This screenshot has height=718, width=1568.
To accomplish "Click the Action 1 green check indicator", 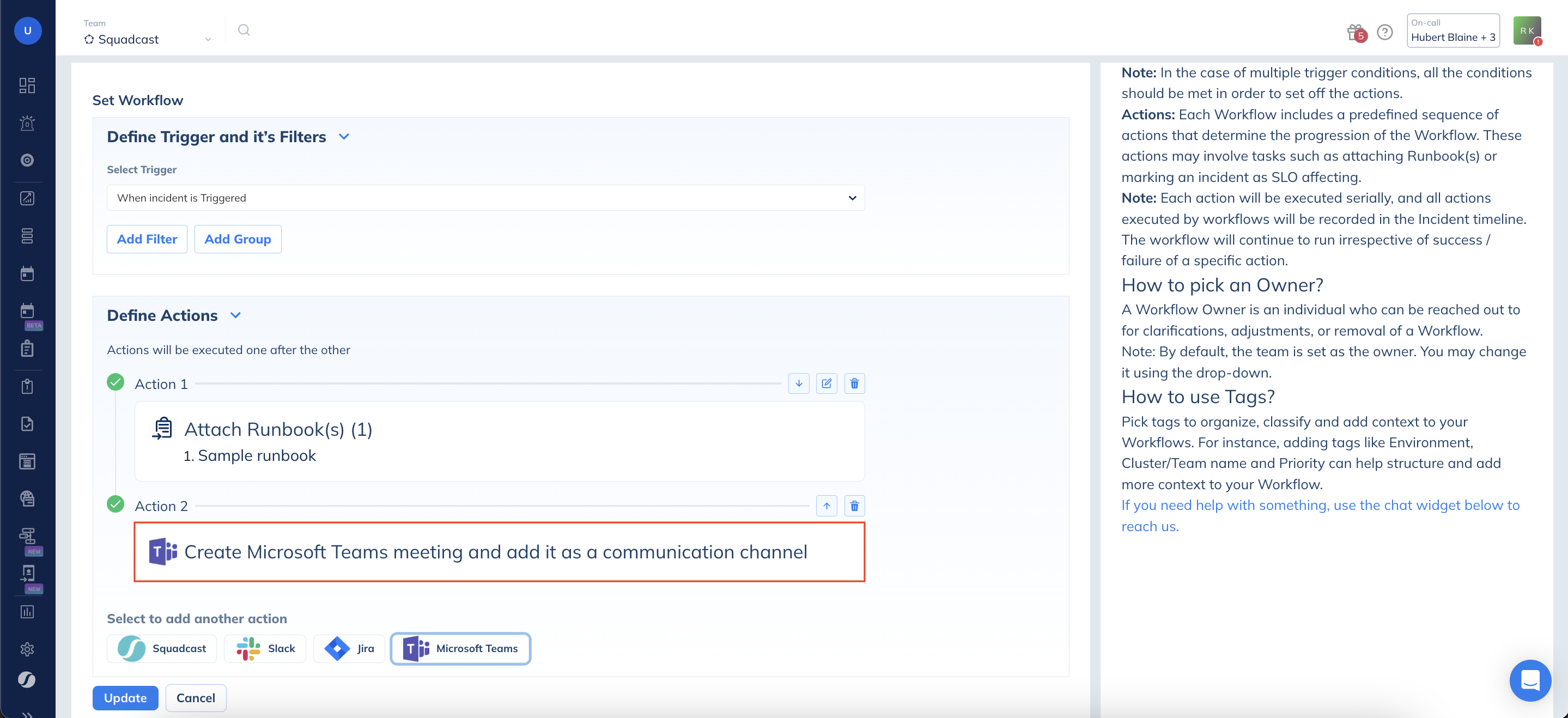I will (x=116, y=382).
